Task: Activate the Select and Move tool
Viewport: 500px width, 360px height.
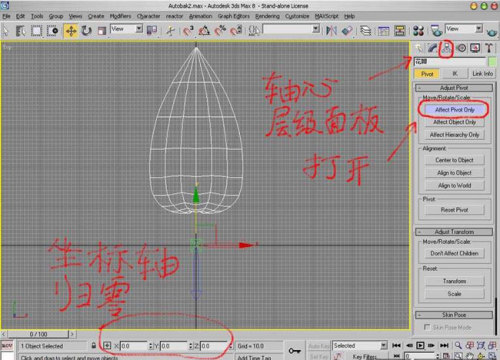Action: [71, 31]
